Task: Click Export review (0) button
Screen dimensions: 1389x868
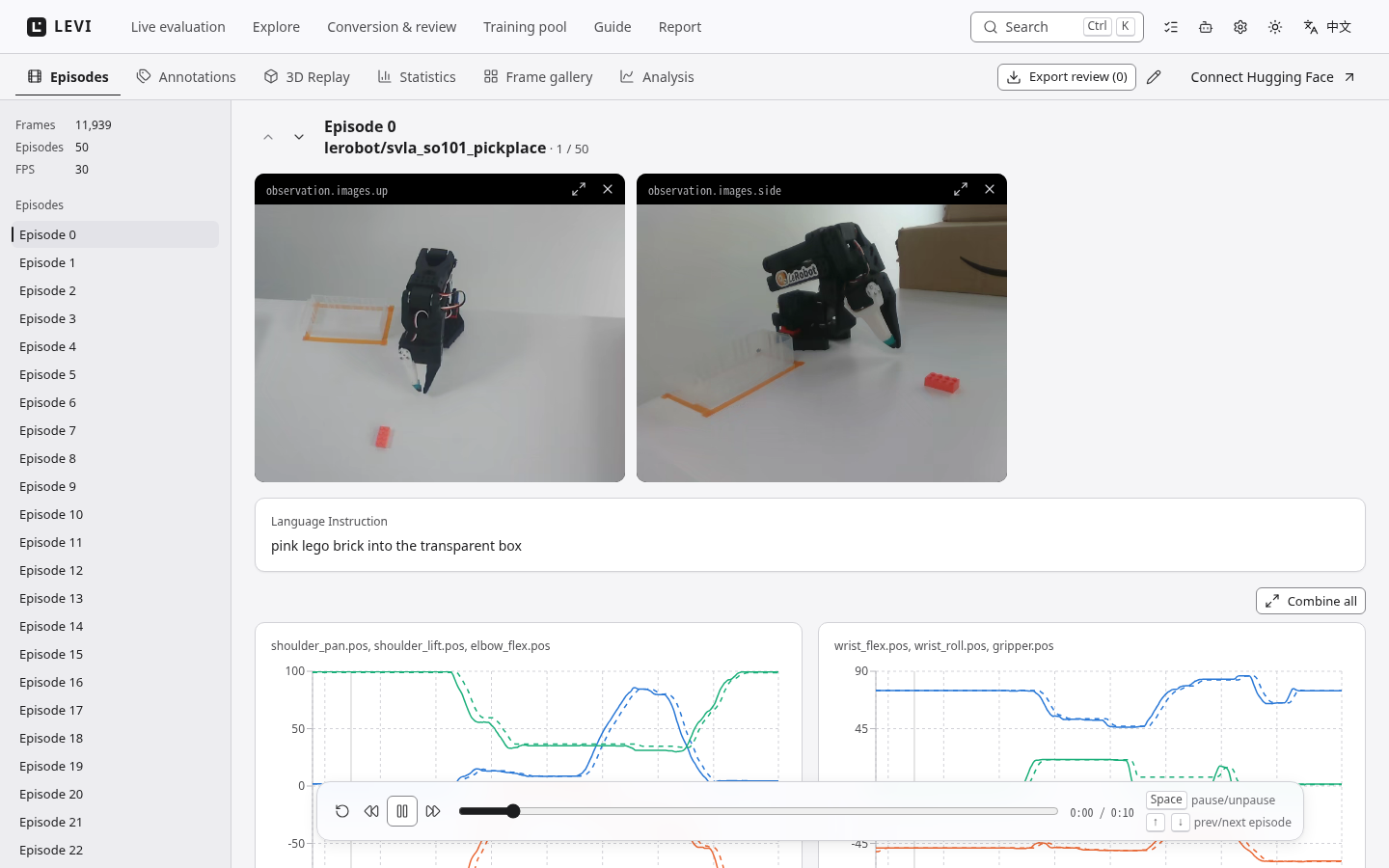Action: tap(1067, 77)
